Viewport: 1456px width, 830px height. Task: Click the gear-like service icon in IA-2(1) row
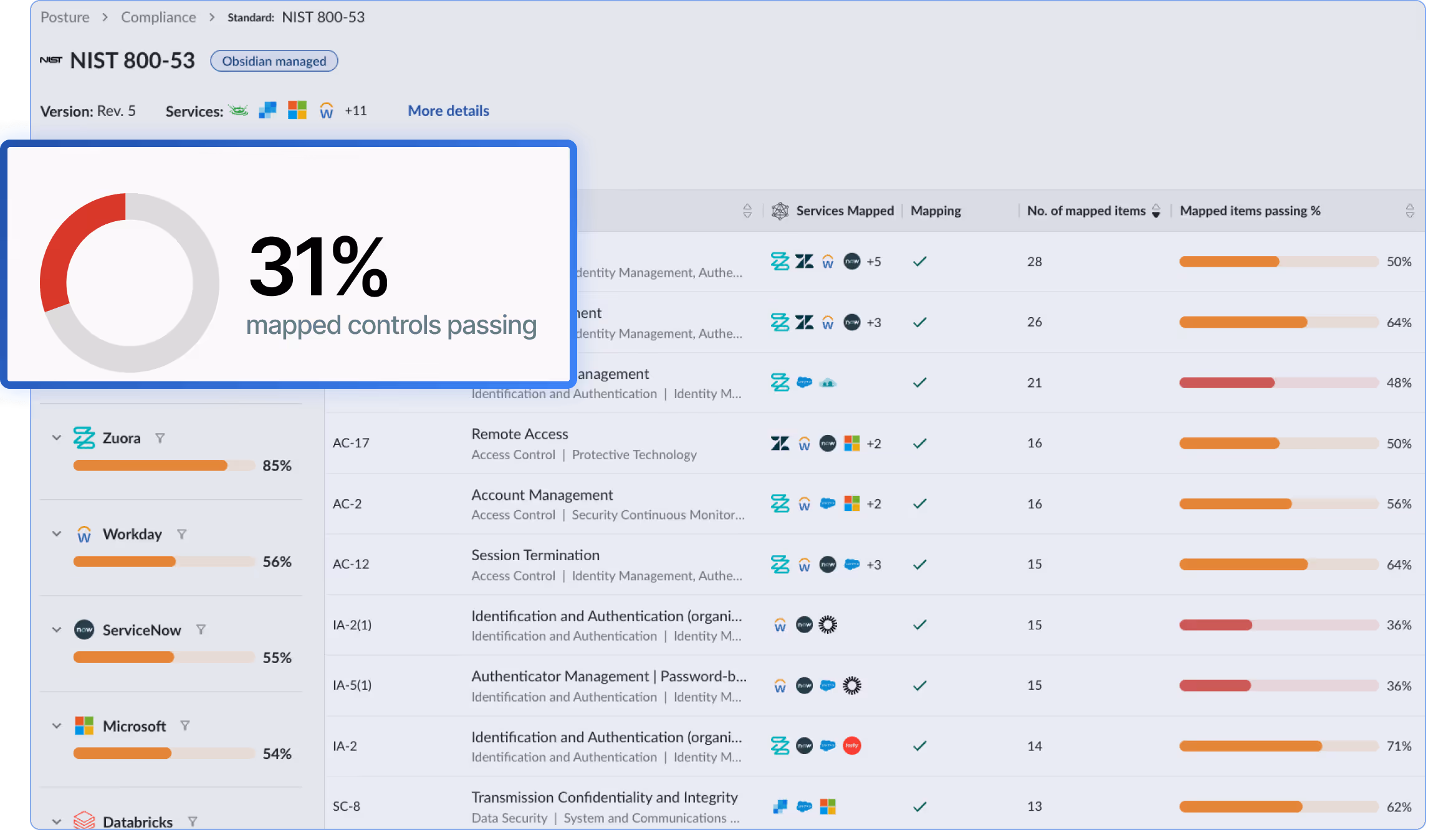point(828,624)
